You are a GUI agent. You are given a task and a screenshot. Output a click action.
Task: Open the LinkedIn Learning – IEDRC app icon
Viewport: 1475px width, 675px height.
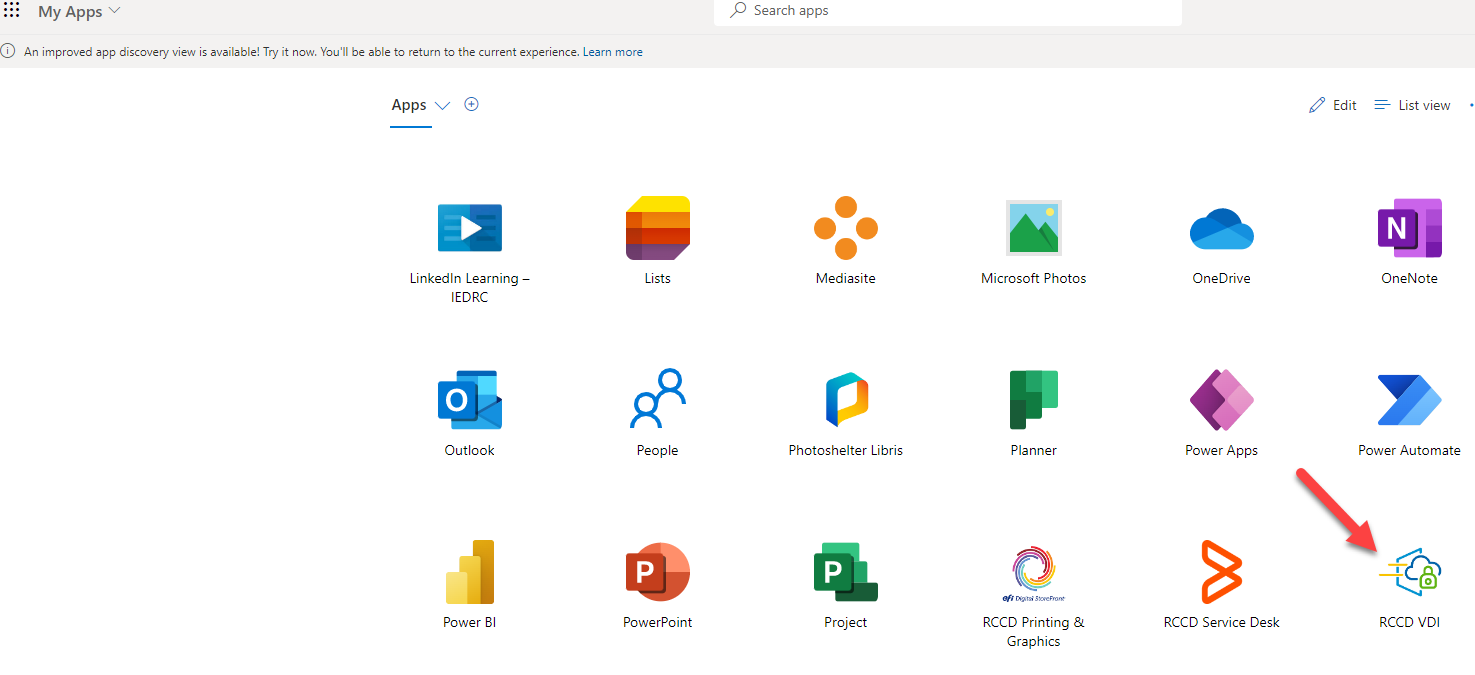(x=469, y=228)
